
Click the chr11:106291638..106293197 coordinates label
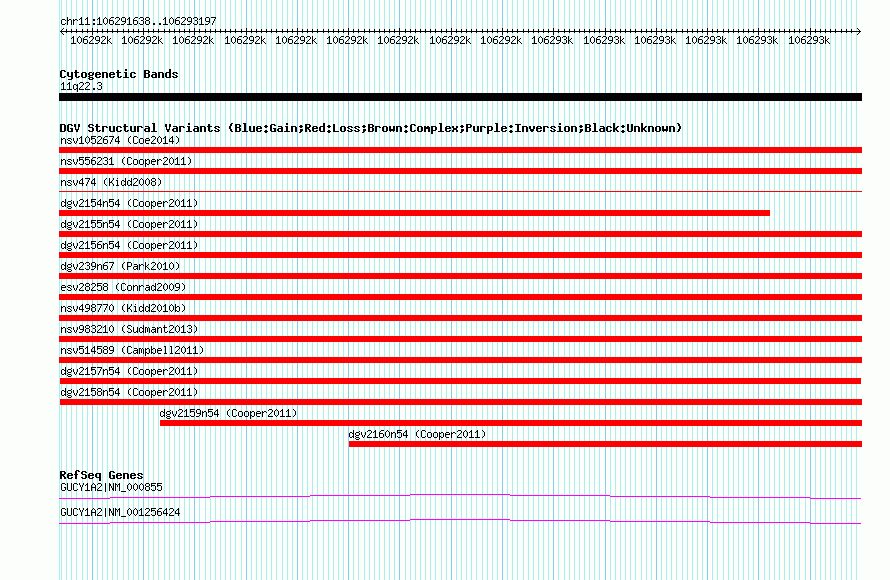pyautogui.click(x=138, y=21)
